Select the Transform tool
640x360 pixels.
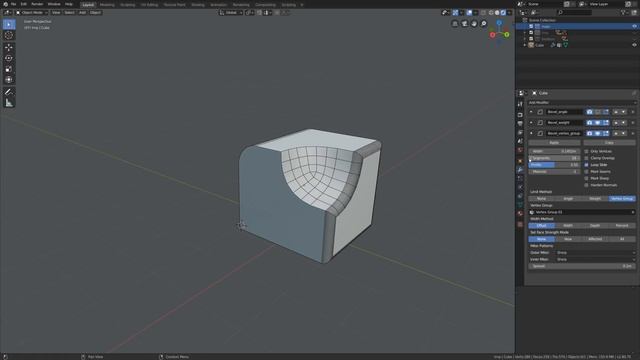(9, 80)
